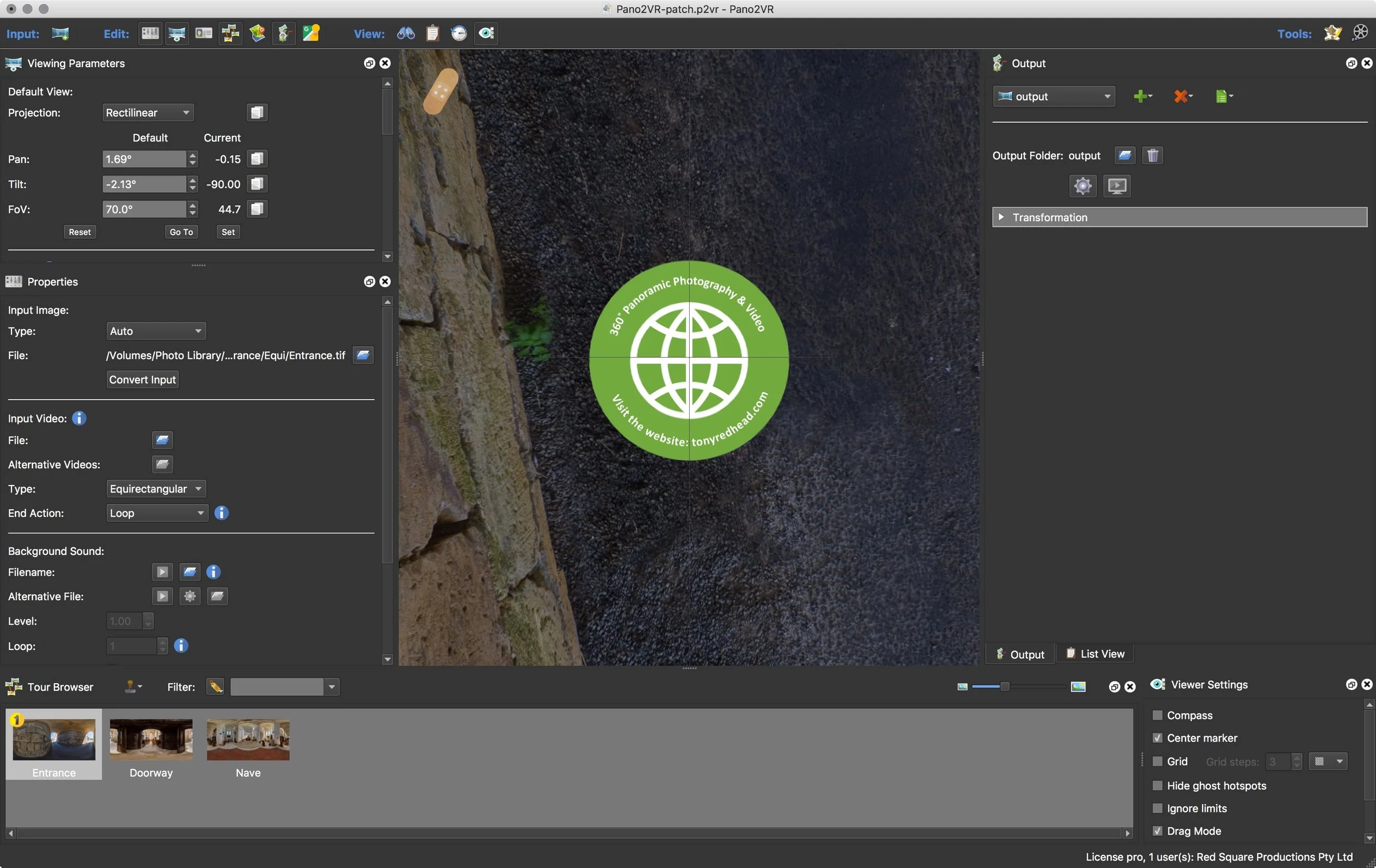Screen dimensions: 1376x868
Task: Open the video Type Equirectangular dropdown
Action: 156,489
